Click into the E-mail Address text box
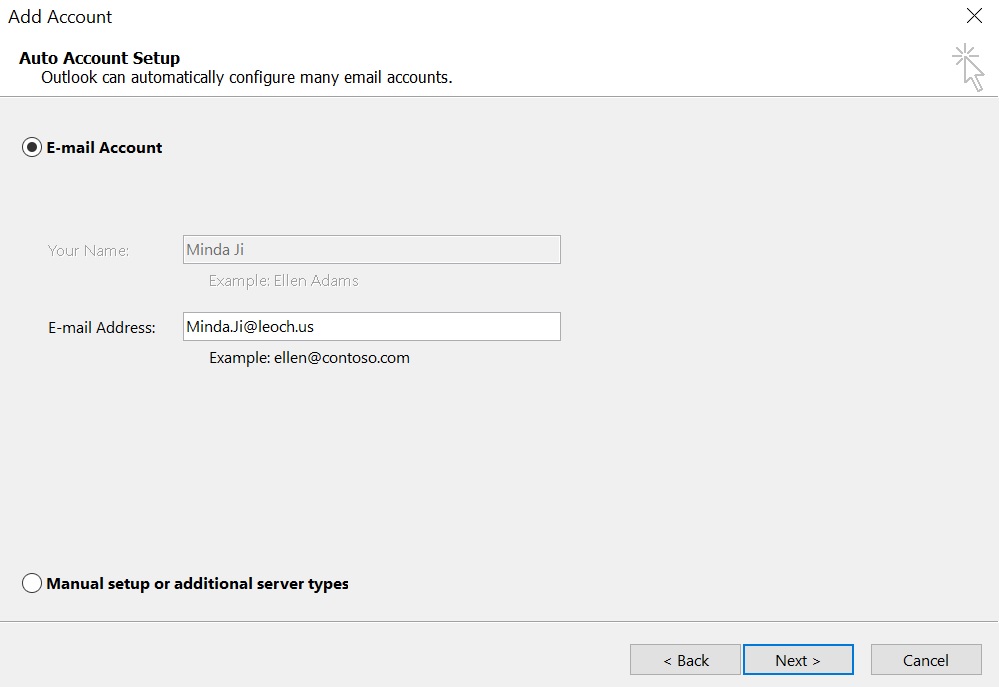This screenshot has width=999, height=687. click(x=371, y=326)
